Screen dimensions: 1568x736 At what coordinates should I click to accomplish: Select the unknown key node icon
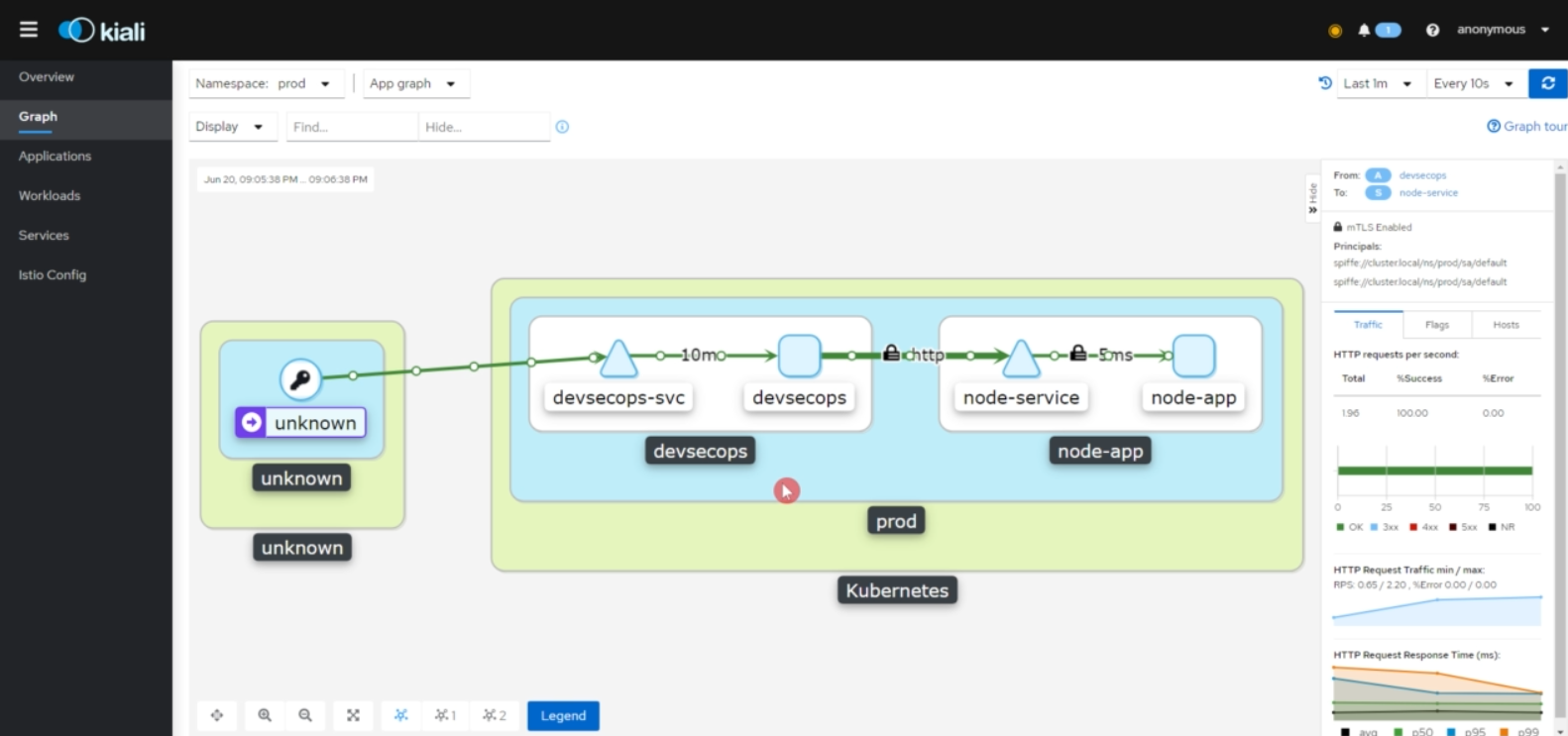(300, 378)
